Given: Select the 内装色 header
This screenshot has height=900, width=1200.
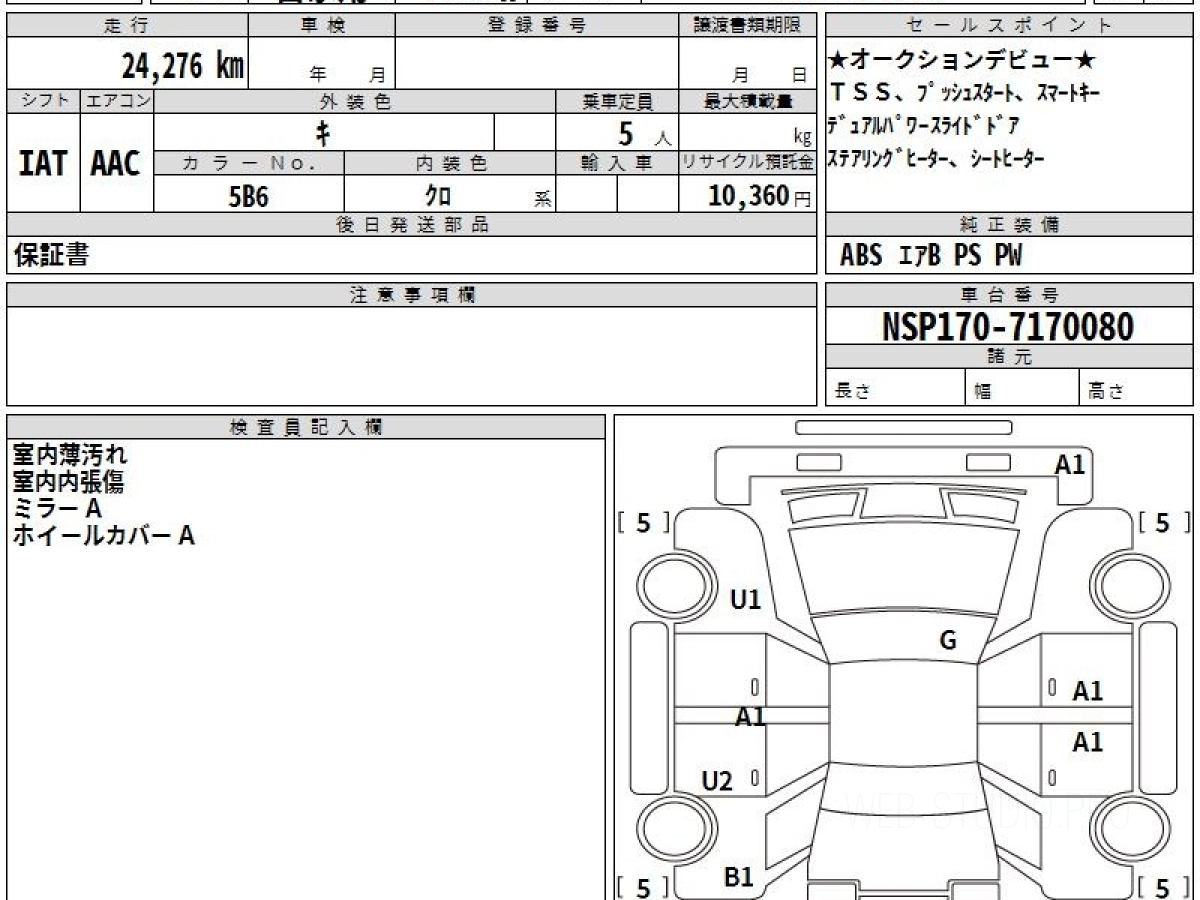Looking at the screenshot, I should click(x=450, y=163).
